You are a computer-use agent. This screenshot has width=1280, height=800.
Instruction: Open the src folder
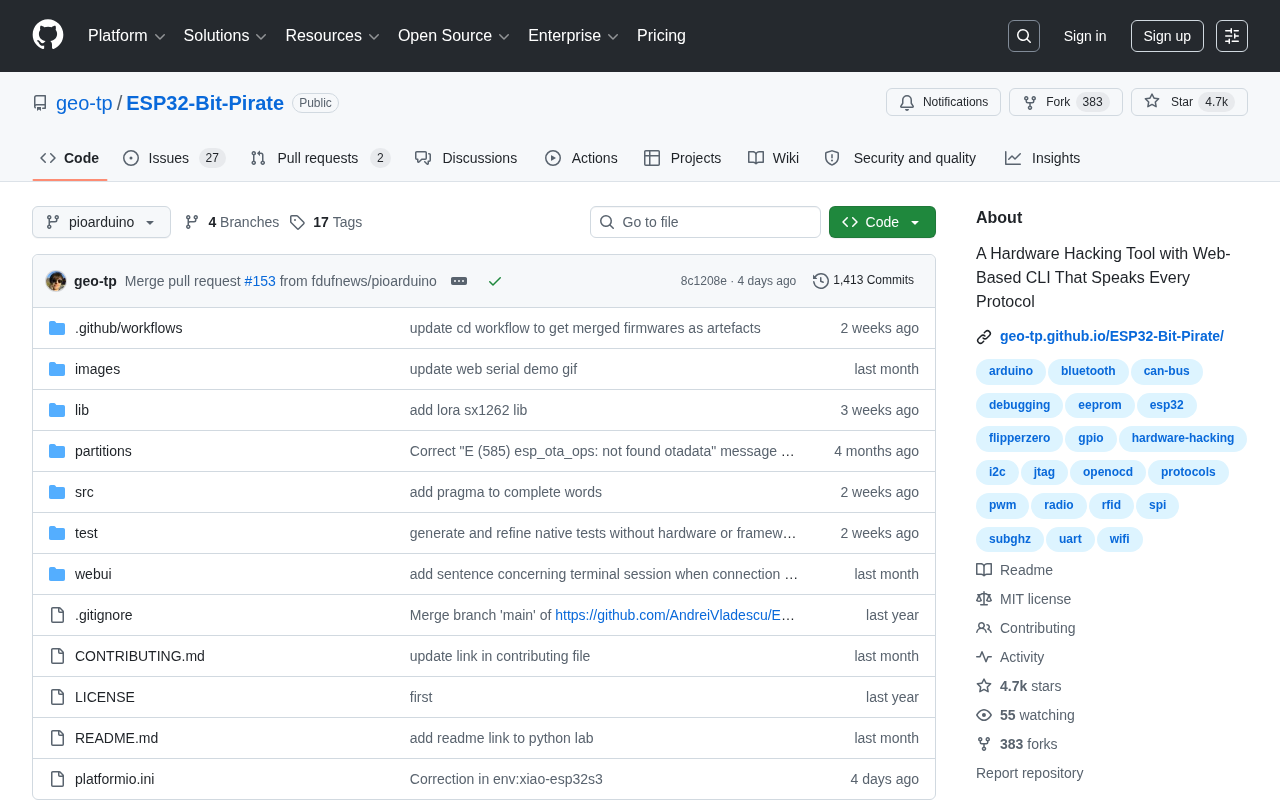pos(84,492)
